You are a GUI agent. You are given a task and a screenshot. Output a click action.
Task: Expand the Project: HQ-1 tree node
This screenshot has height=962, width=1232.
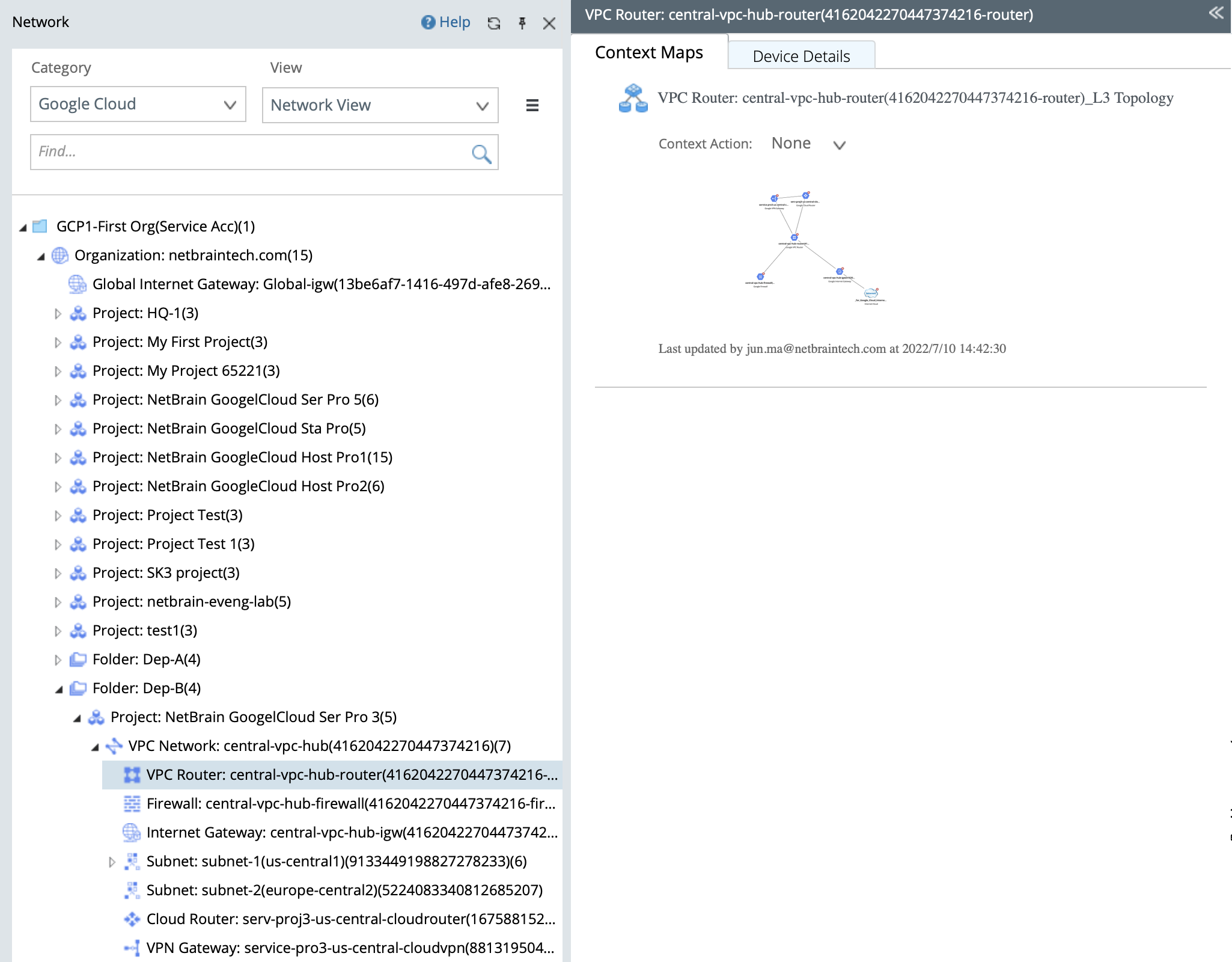pos(58,313)
